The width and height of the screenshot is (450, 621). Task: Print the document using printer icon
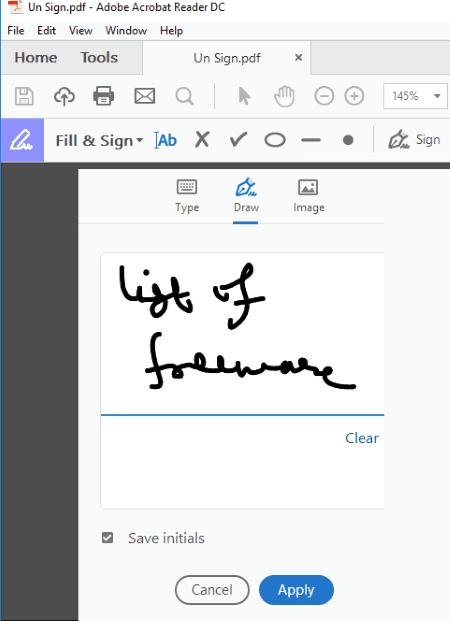[x=104, y=96]
